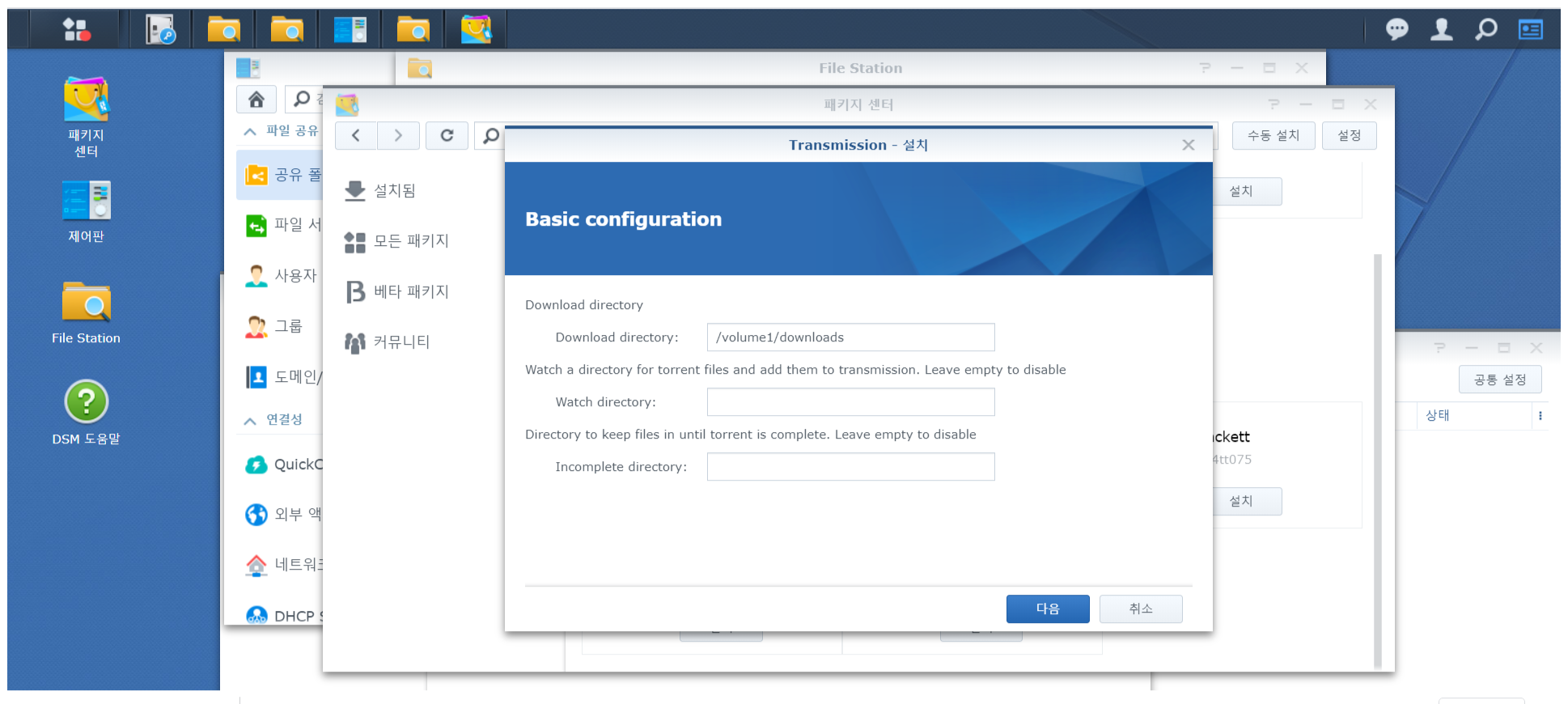This screenshot has height=704, width=1568.
Task: Click the Watch directory input
Action: 850,402
